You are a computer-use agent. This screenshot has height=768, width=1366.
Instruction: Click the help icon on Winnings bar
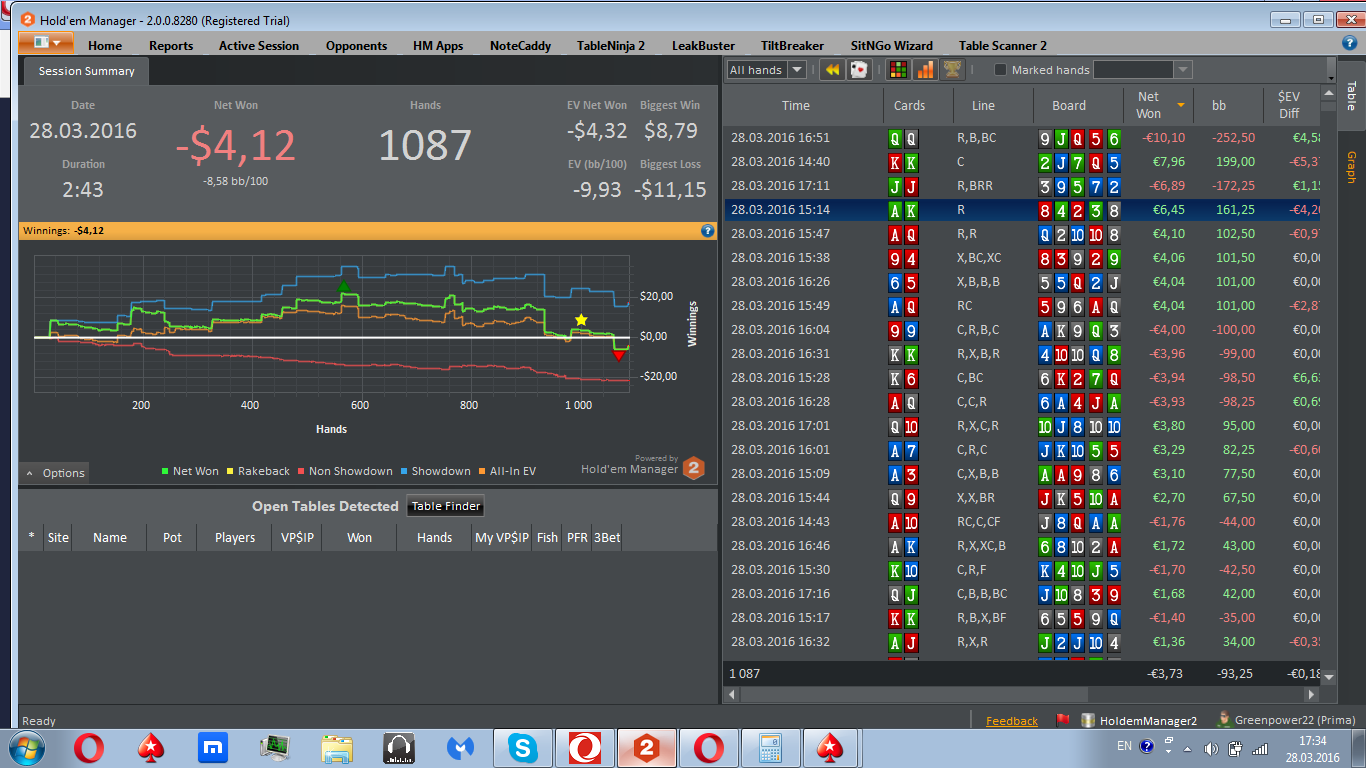[x=707, y=230]
